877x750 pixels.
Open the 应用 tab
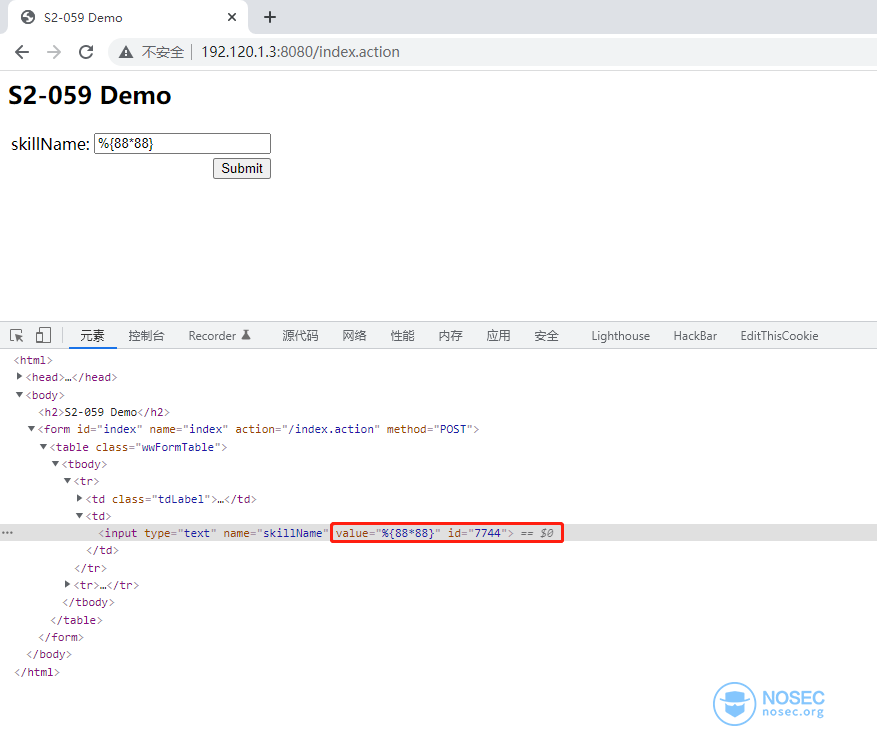[x=498, y=336]
